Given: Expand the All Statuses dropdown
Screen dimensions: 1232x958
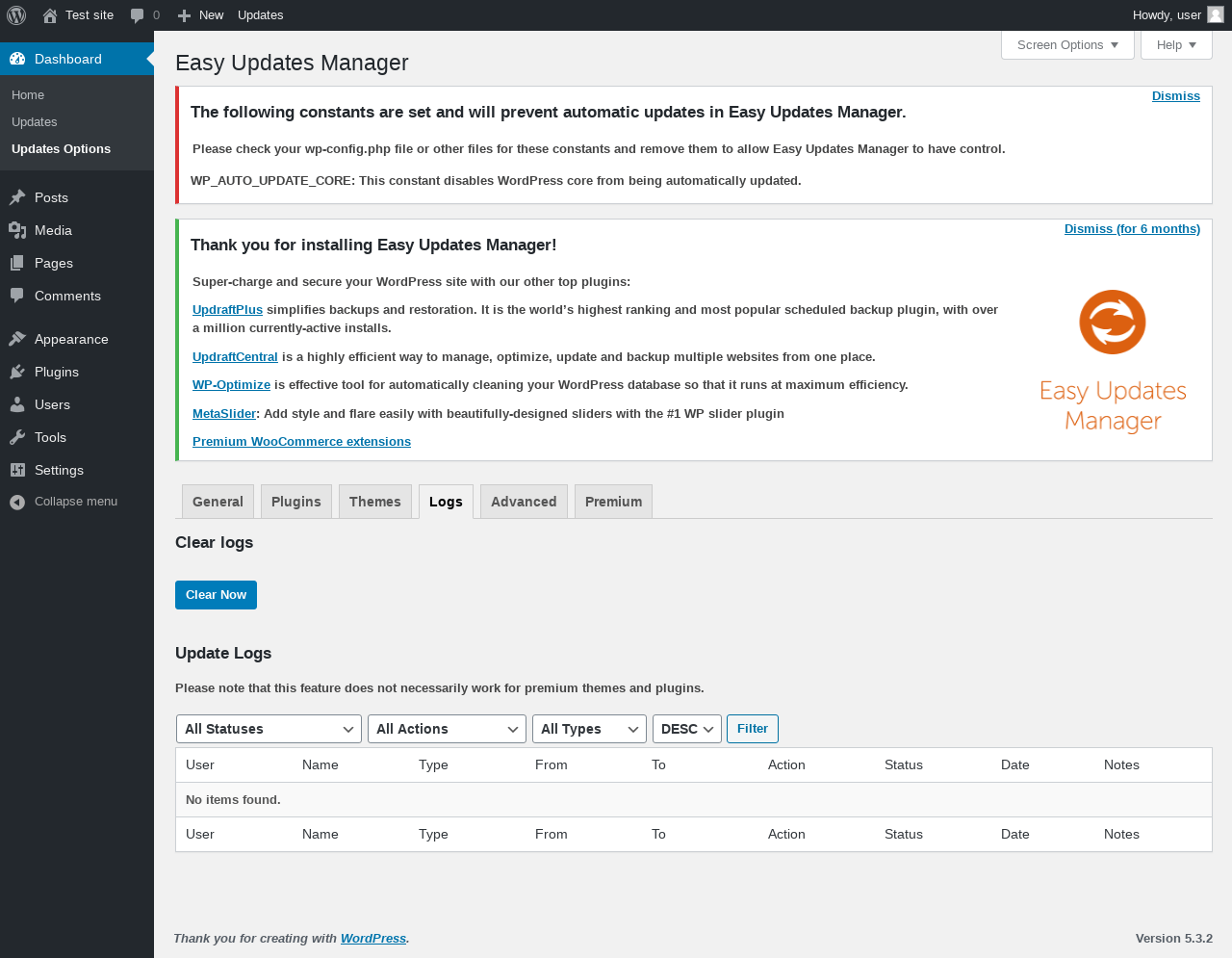Looking at the screenshot, I should pyautogui.click(x=269, y=729).
